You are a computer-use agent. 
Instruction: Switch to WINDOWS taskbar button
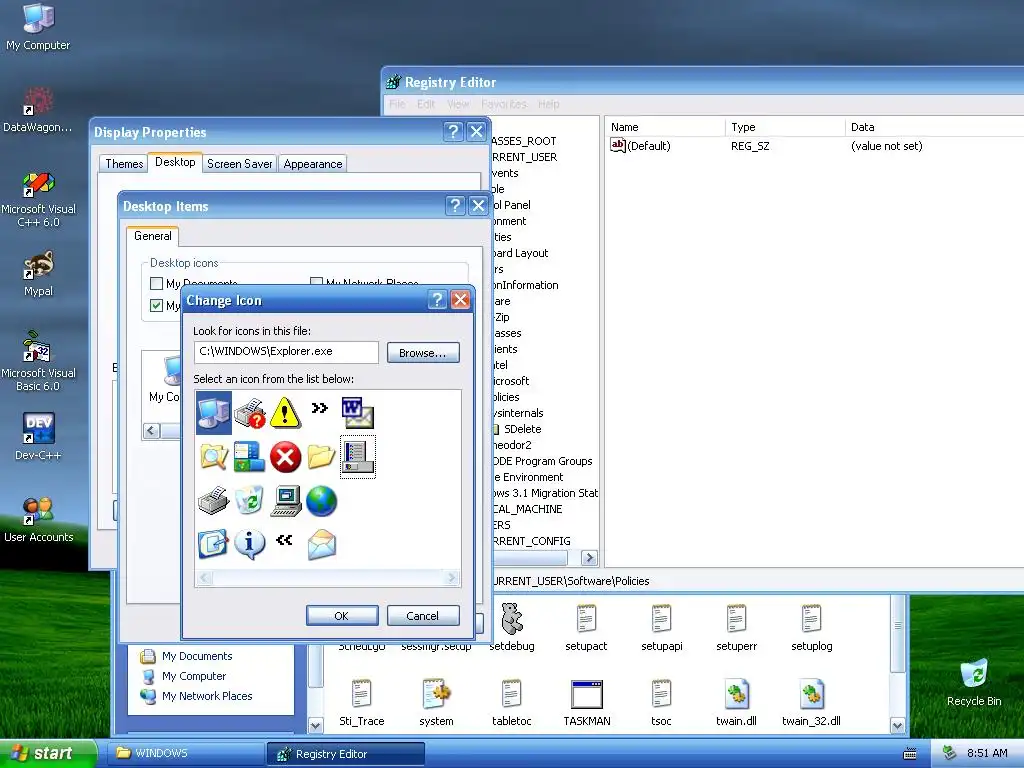(x=185, y=753)
